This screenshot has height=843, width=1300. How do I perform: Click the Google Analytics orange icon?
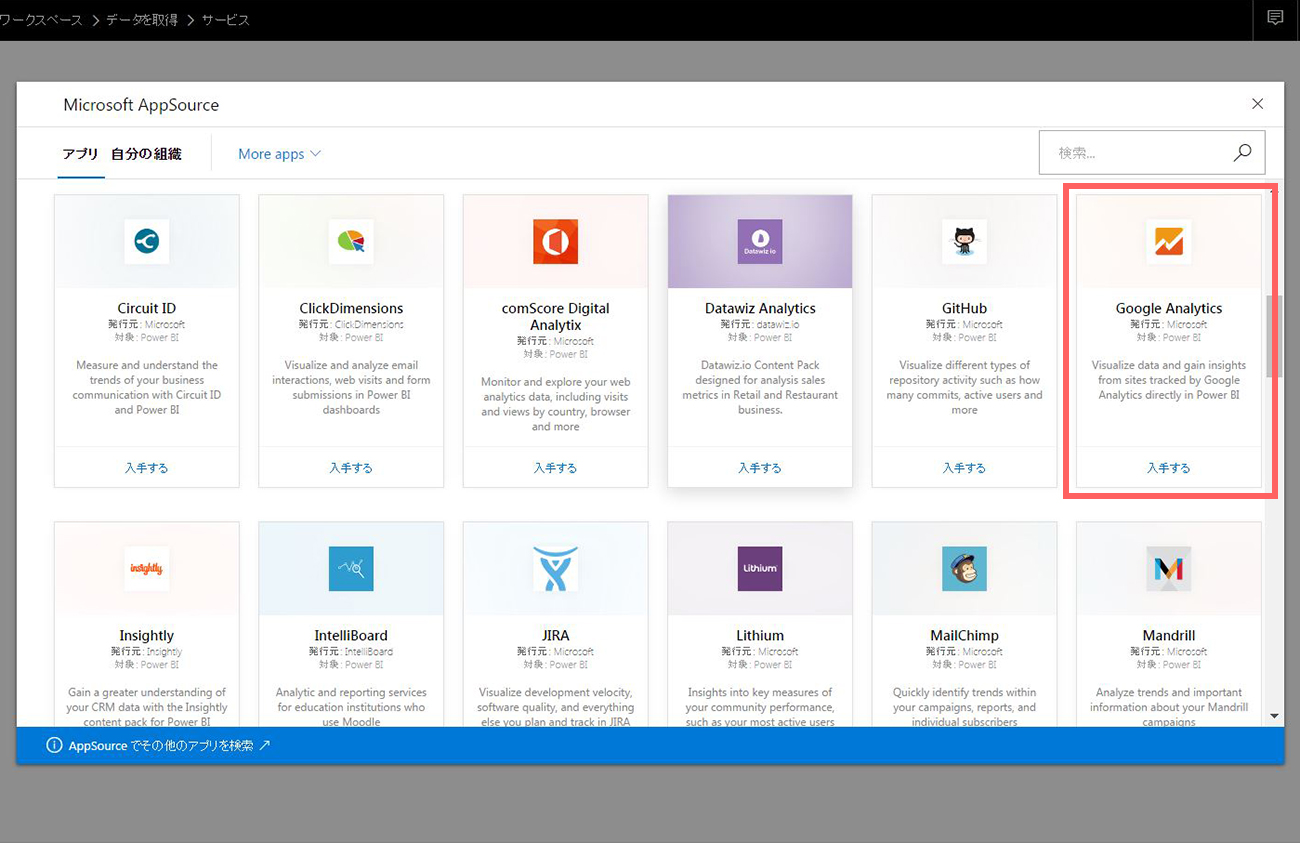click(x=1168, y=241)
